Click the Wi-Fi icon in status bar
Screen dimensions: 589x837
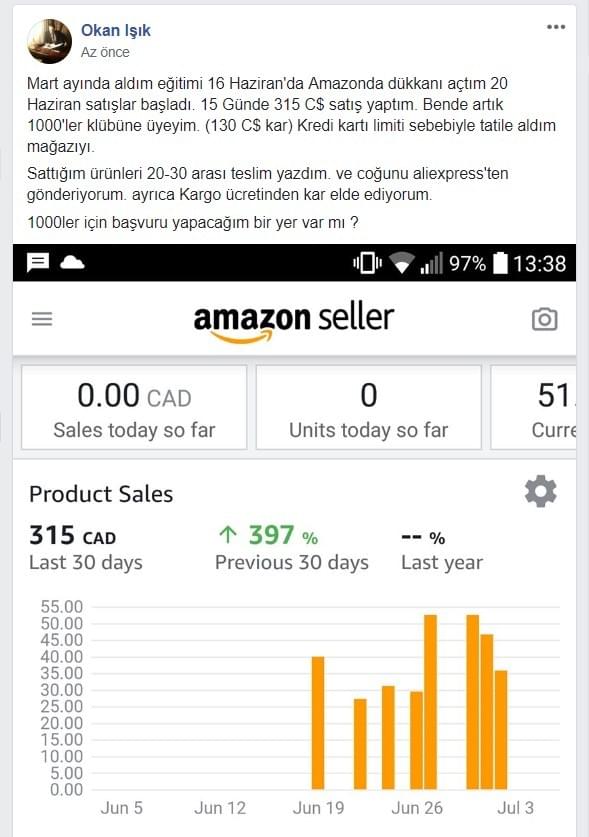coord(402,263)
